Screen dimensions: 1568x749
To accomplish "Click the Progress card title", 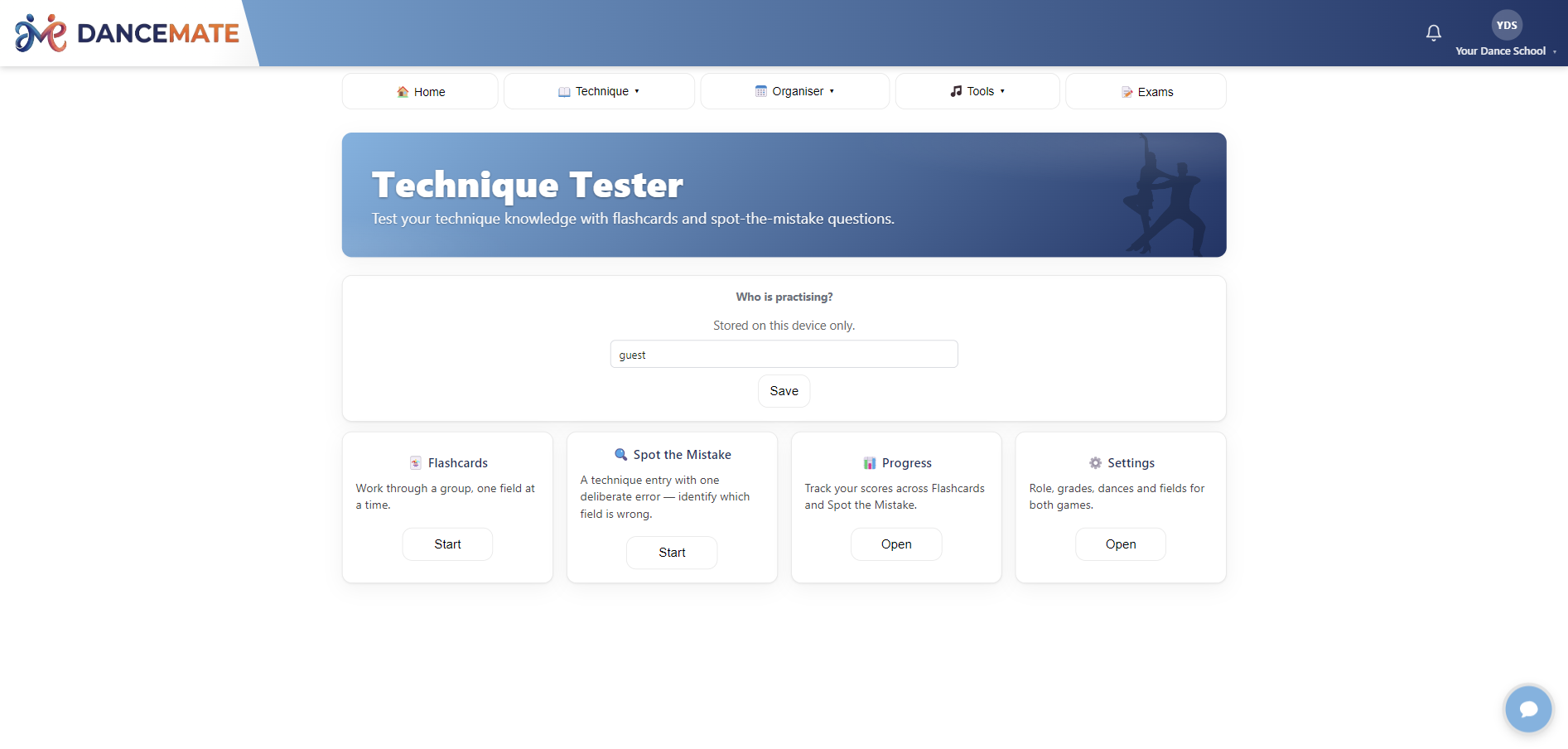I will [907, 463].
